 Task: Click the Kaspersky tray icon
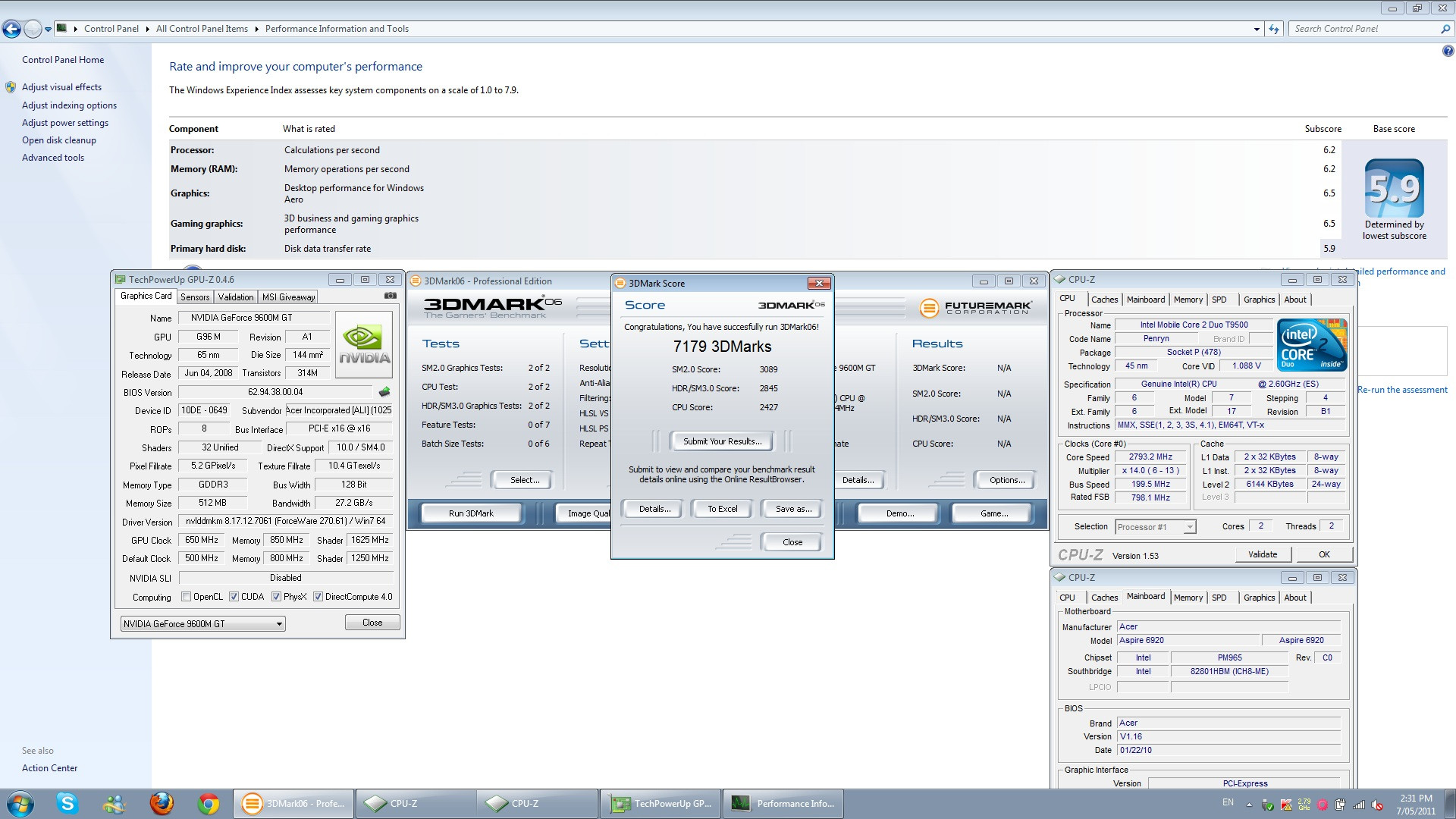coord(1286,805)
